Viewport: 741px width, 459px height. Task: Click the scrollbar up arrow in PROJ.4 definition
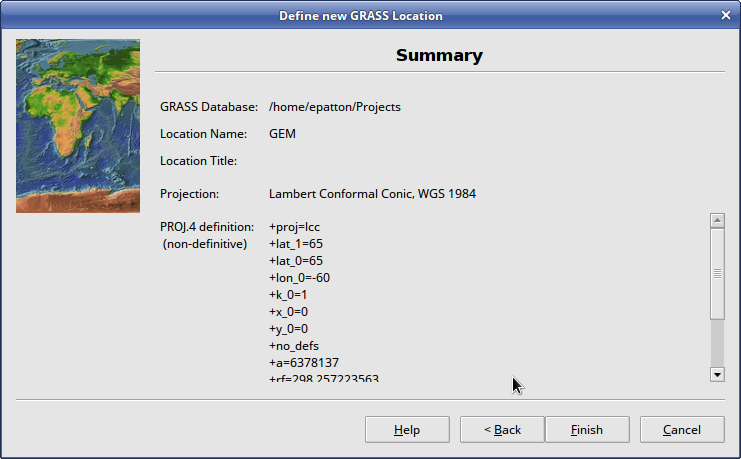pyautogui.click(x=717, y=220)
